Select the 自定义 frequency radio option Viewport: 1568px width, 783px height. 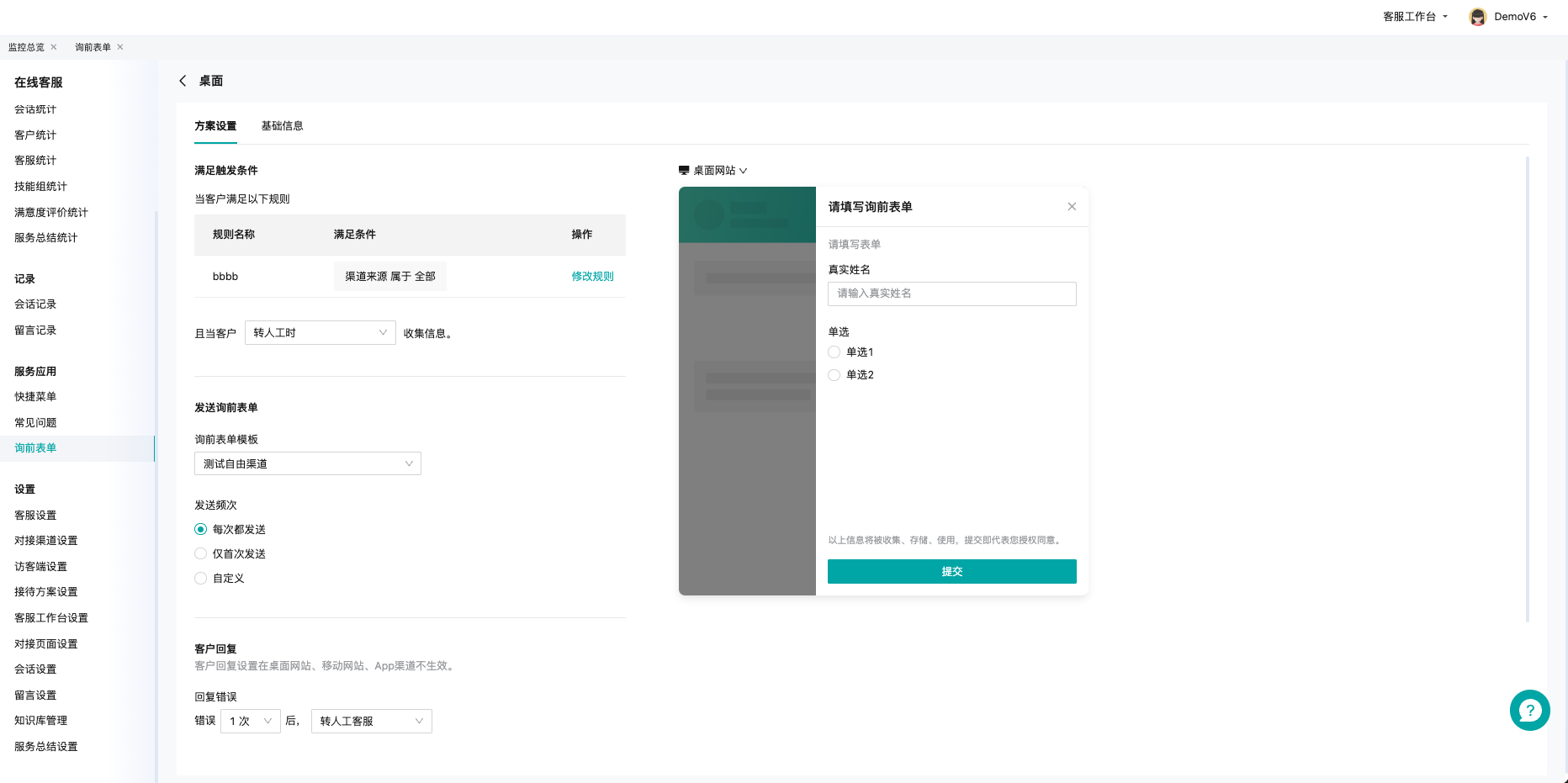[x=200, y=578]
